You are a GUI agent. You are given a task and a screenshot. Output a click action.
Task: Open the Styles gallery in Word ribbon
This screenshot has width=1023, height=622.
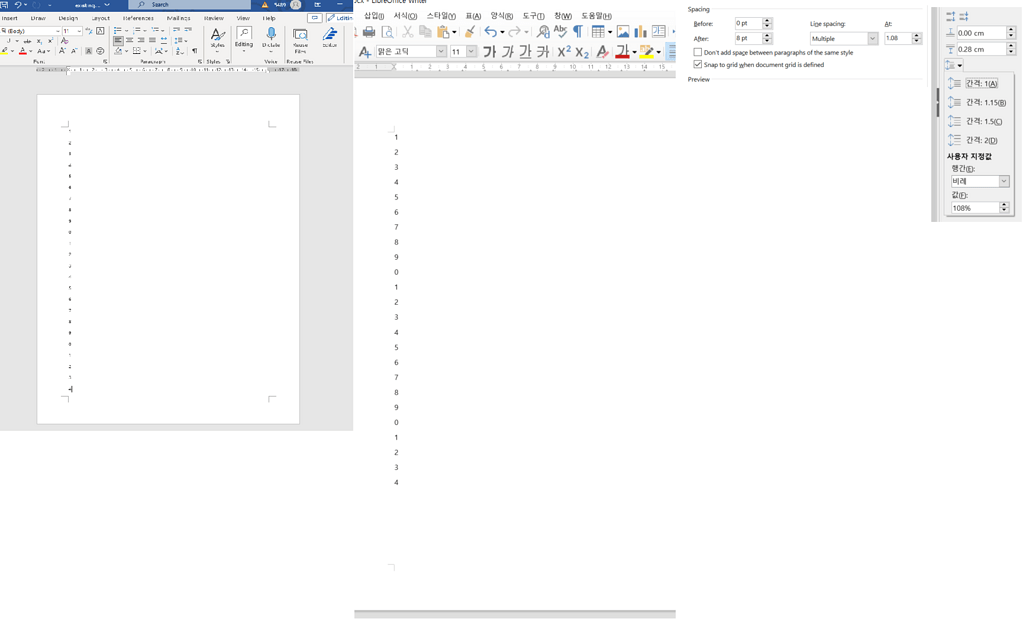[x=217, y=39]
